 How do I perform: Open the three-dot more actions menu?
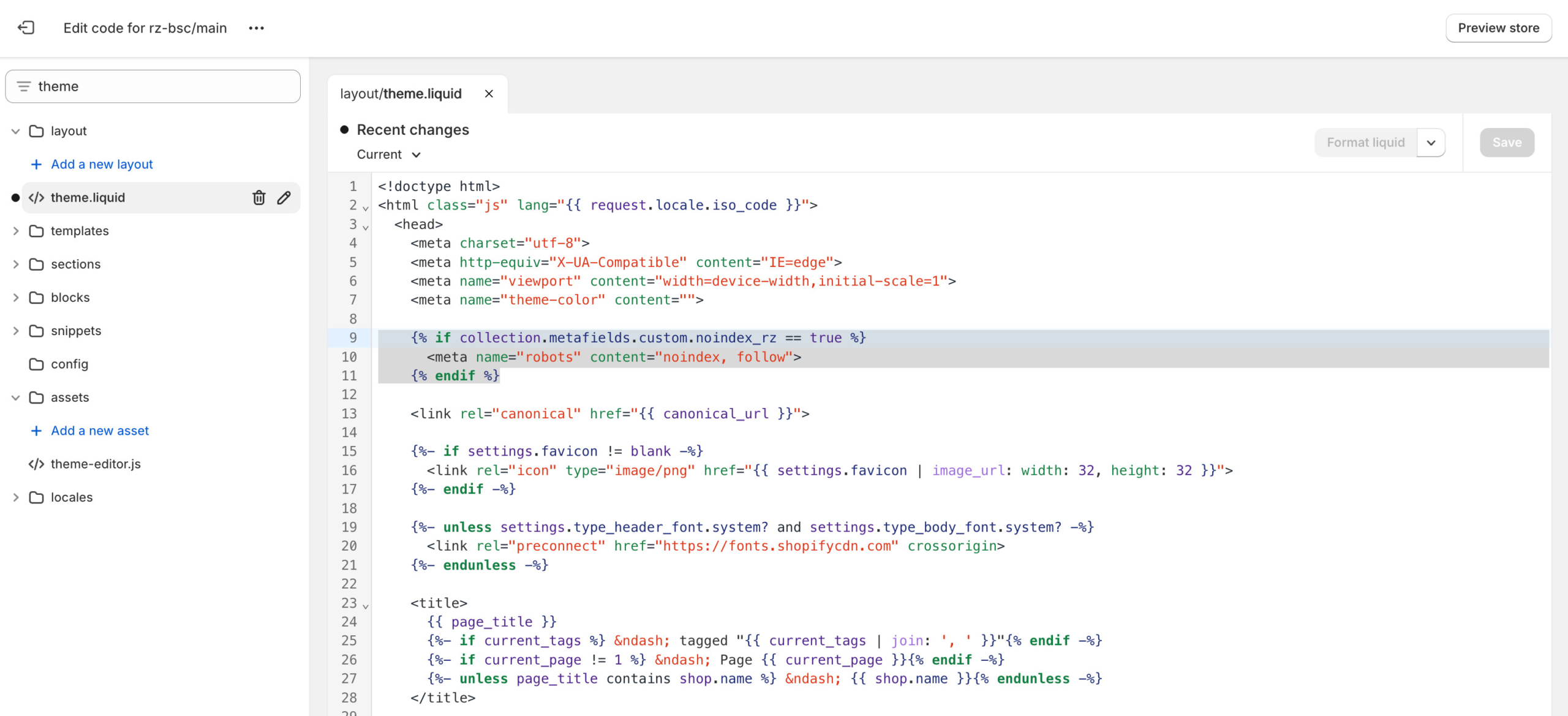pos(256,28)
